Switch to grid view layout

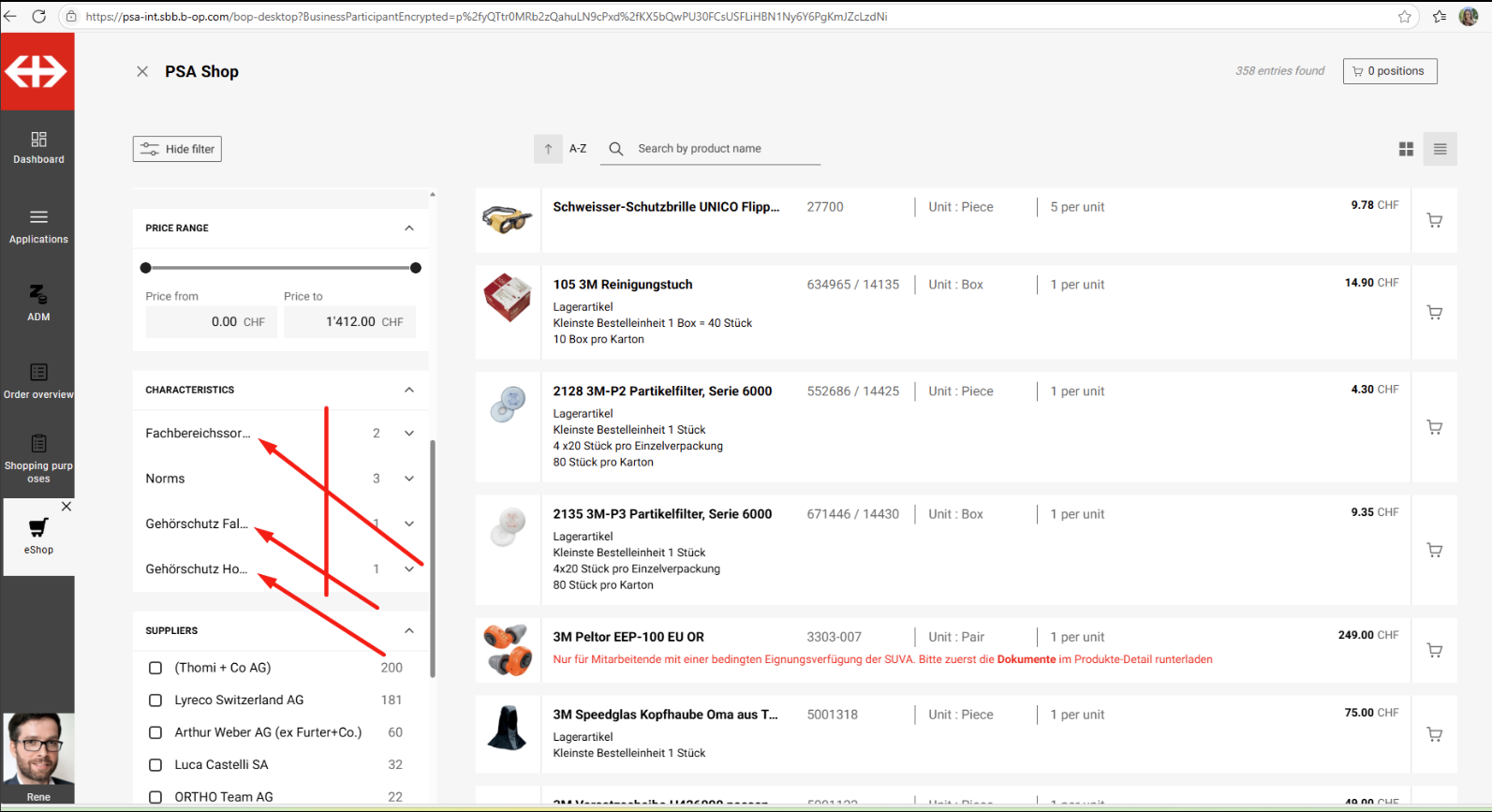click(1406, 149)
